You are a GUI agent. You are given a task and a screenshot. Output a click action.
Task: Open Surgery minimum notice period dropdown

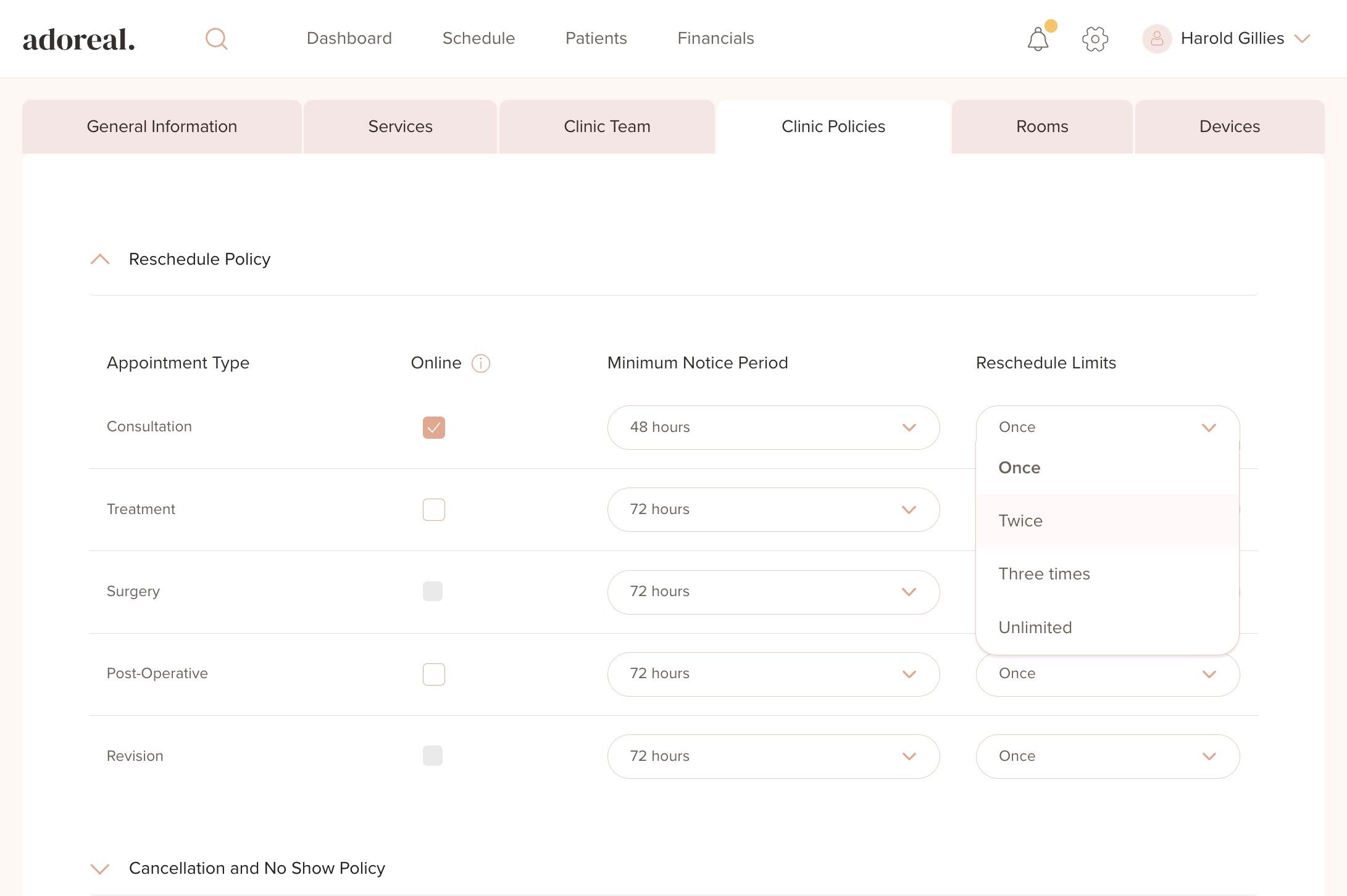coord(773,592)
